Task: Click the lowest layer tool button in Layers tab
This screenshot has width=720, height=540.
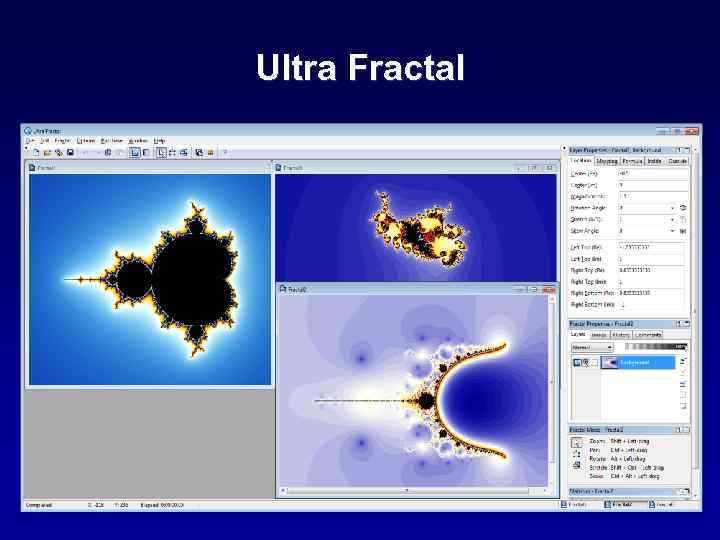Action: point(683,406)
